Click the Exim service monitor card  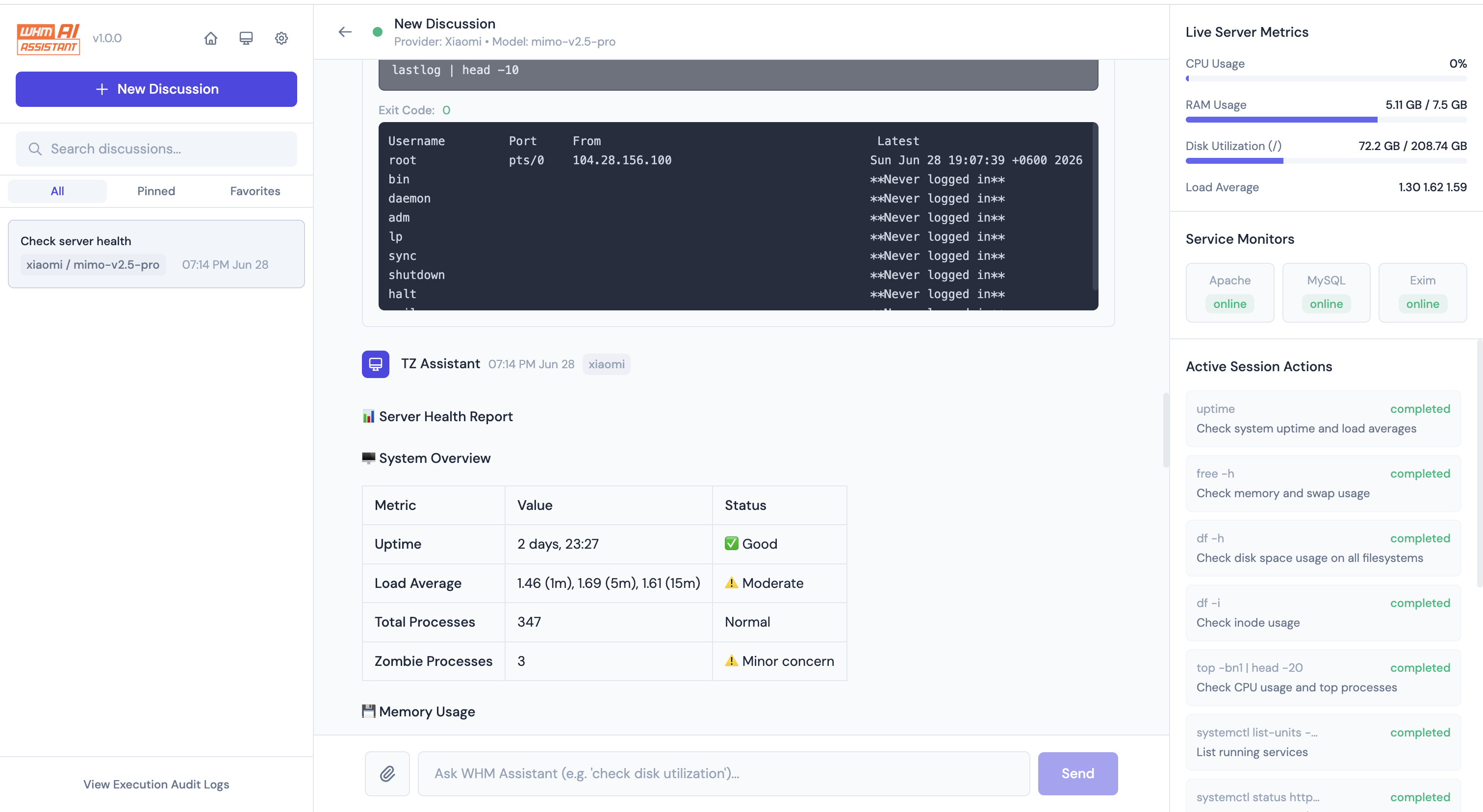1423,292
